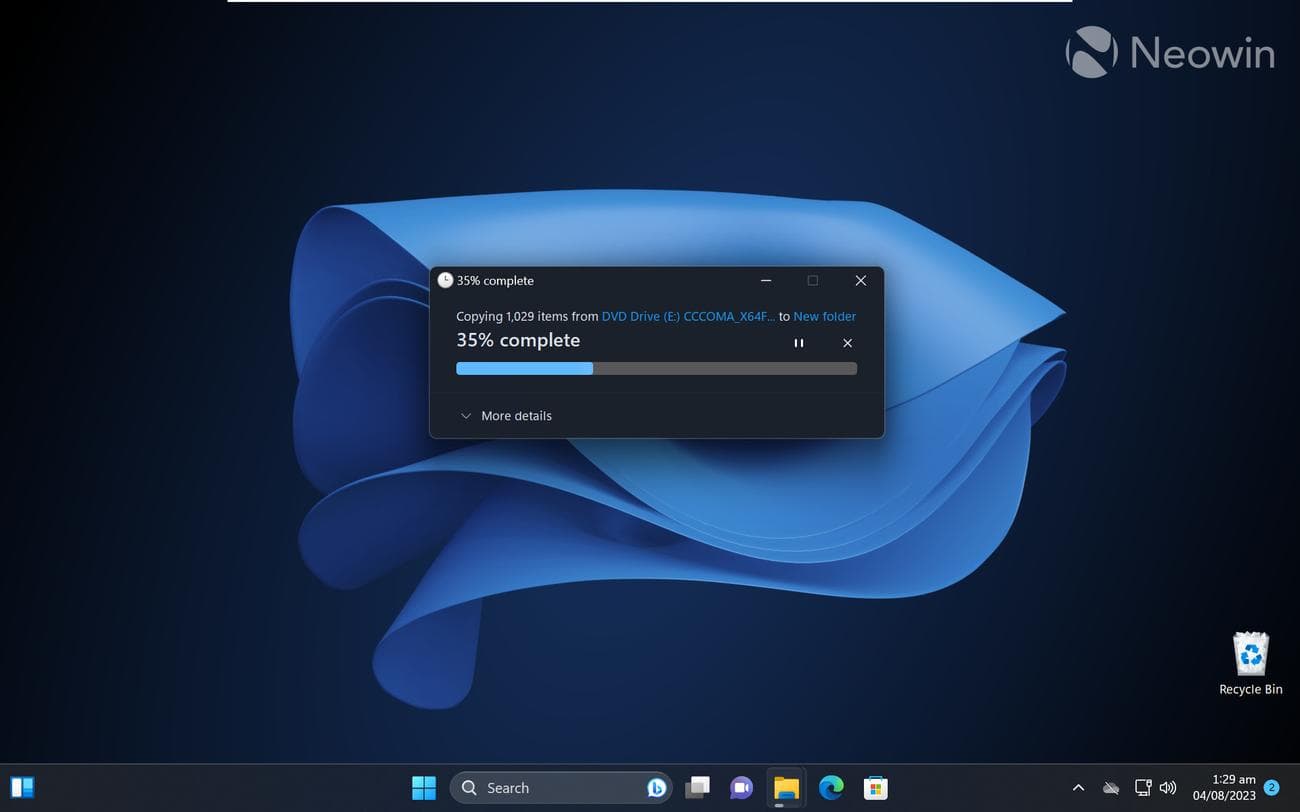The image size is (1300, 812).
Task: Click the Bing icon inside the search box
Action: pos(655,787)
